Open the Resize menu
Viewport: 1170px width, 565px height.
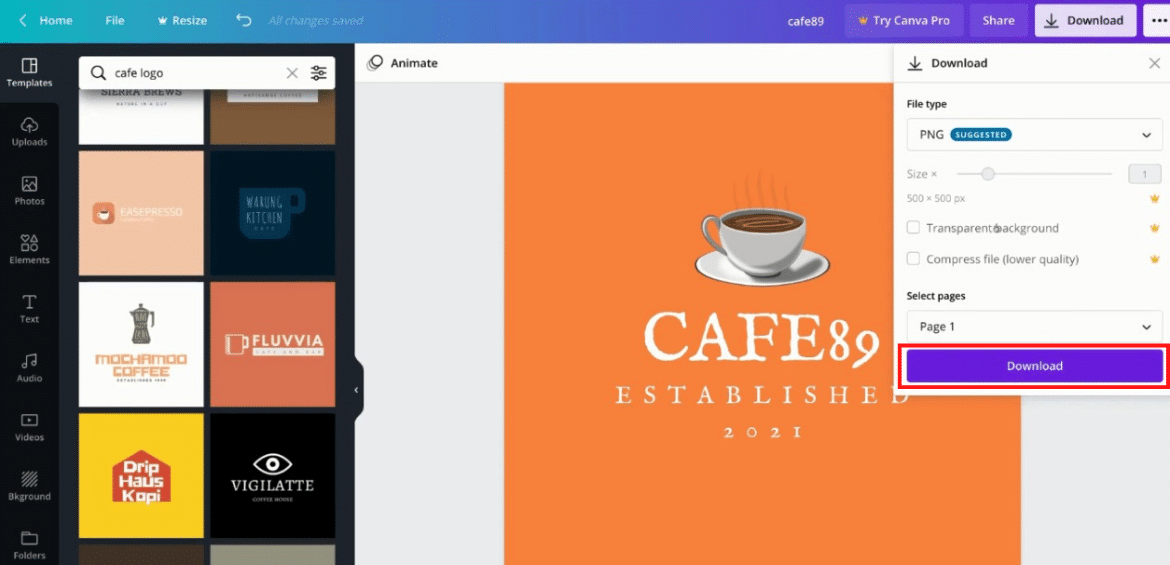tap(181, 20)
